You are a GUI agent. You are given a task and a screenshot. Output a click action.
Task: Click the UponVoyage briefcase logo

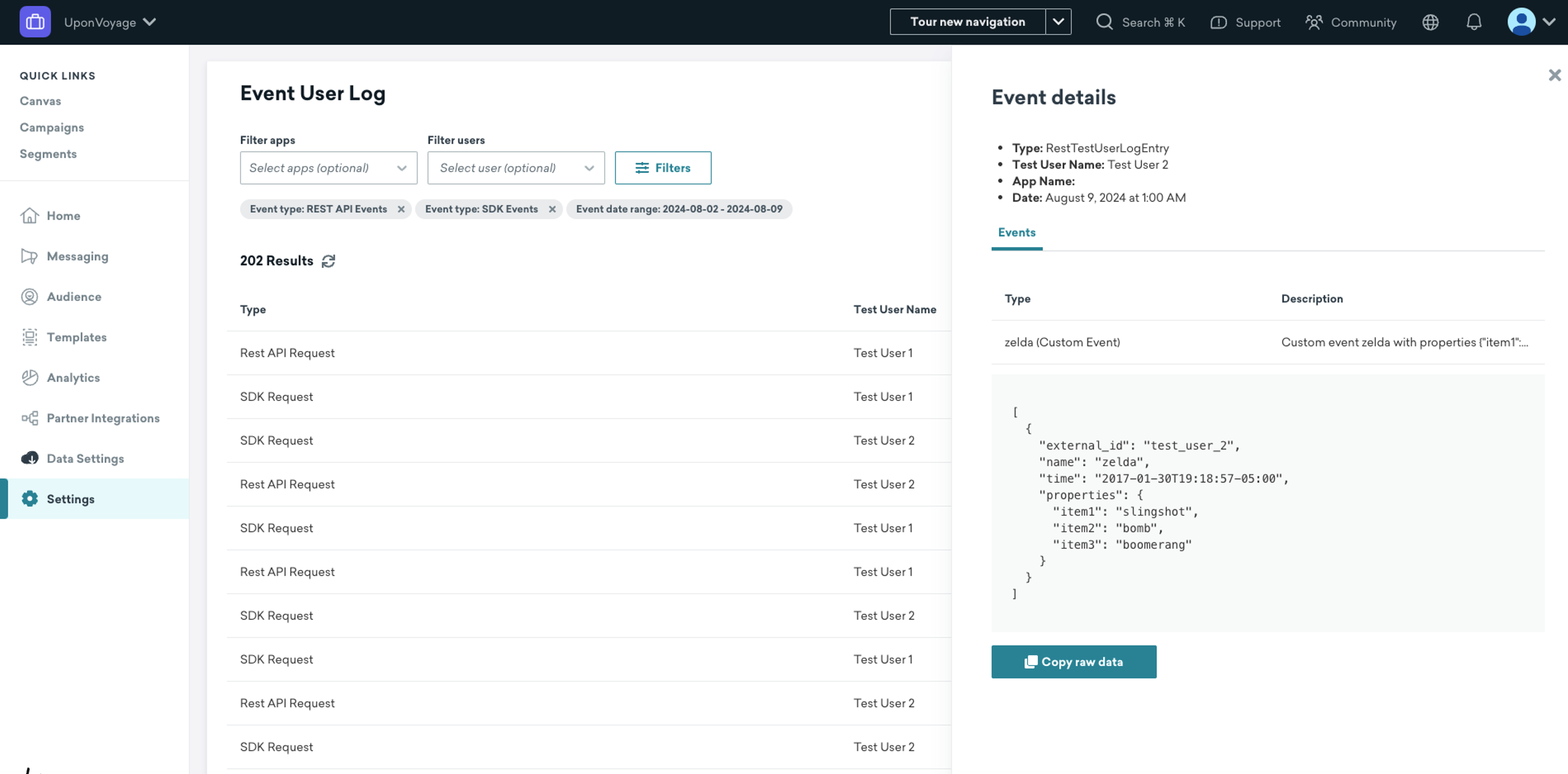[35, 22]
